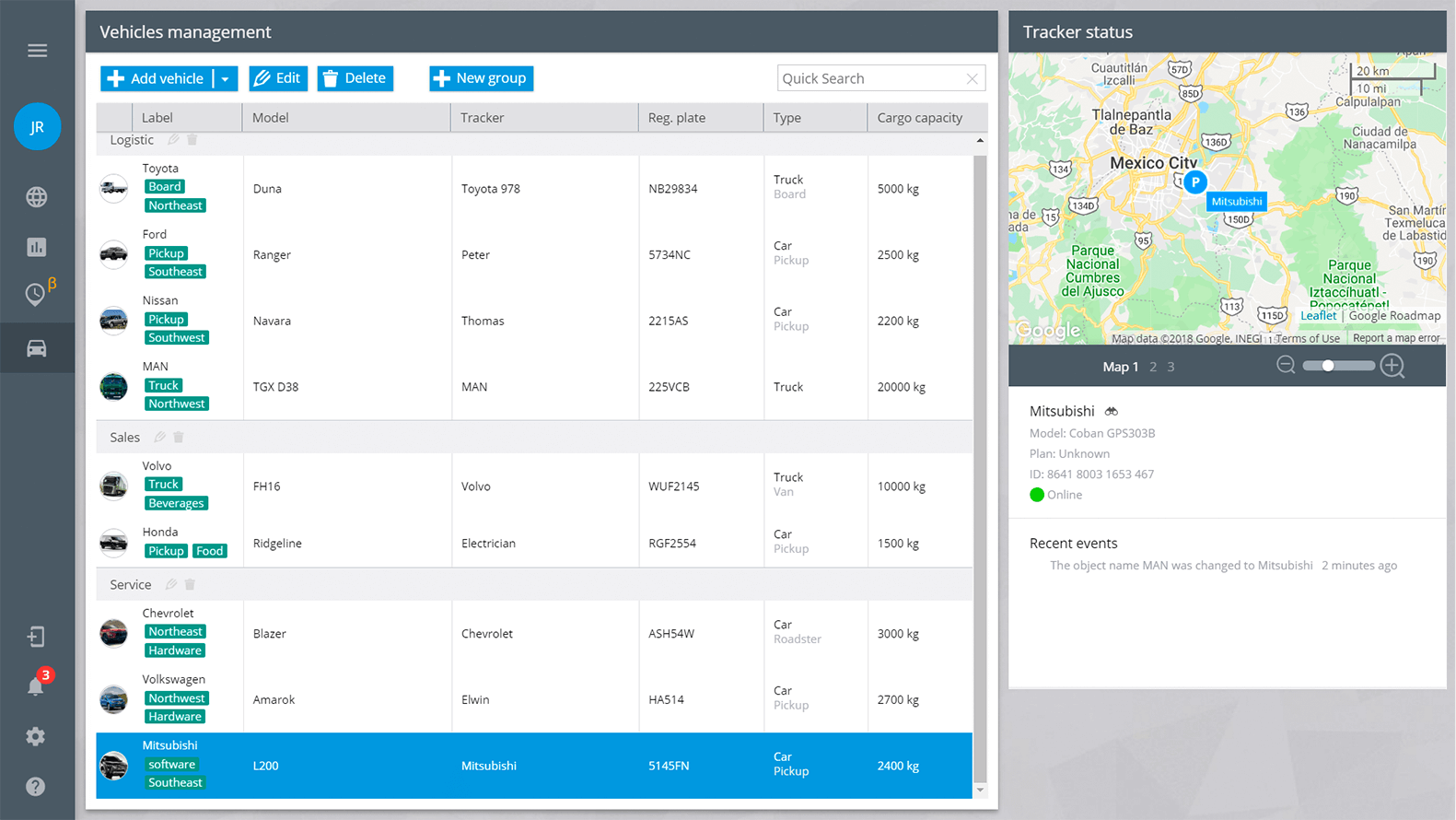Viewport: 1456px width, 820px height.
Task: Sort by Label column header
Action: tap(187, 118)
